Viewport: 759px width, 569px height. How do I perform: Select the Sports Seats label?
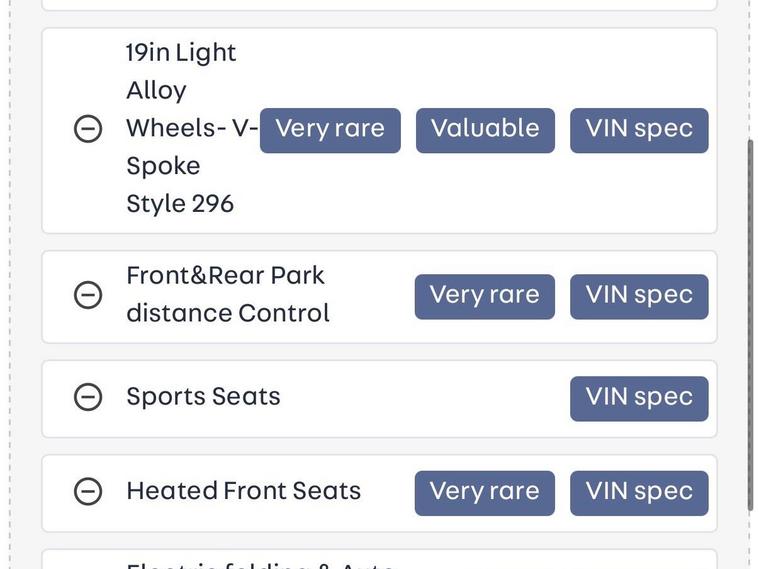click(x=203, y=397)
